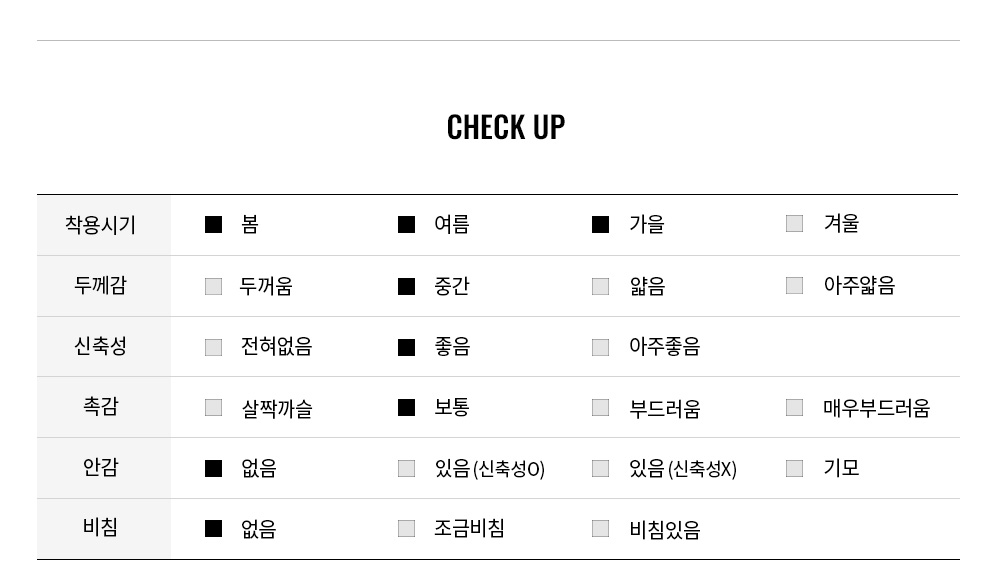
Task: Enable the 매우부드러움 checkbox
Action: coord(794,408)
